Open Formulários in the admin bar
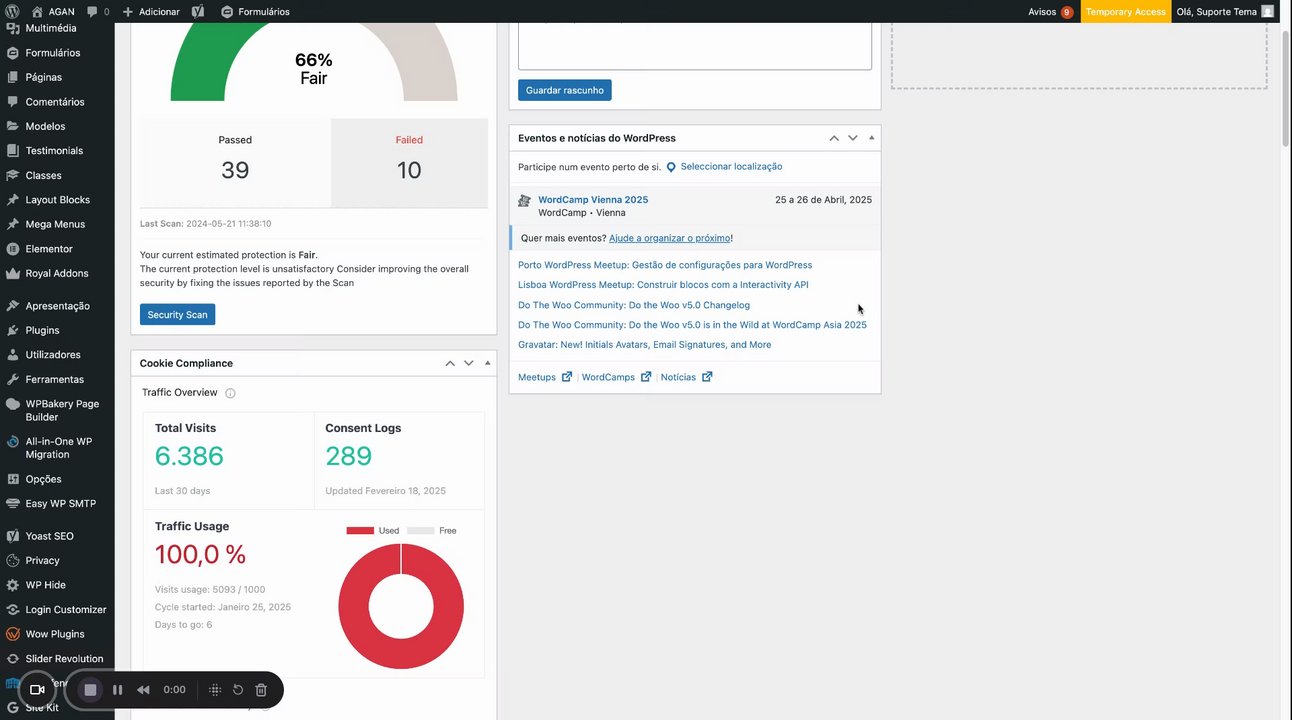Image resolution: width=1292 pixels, height=720 pixels. click(x=255, y=11)
